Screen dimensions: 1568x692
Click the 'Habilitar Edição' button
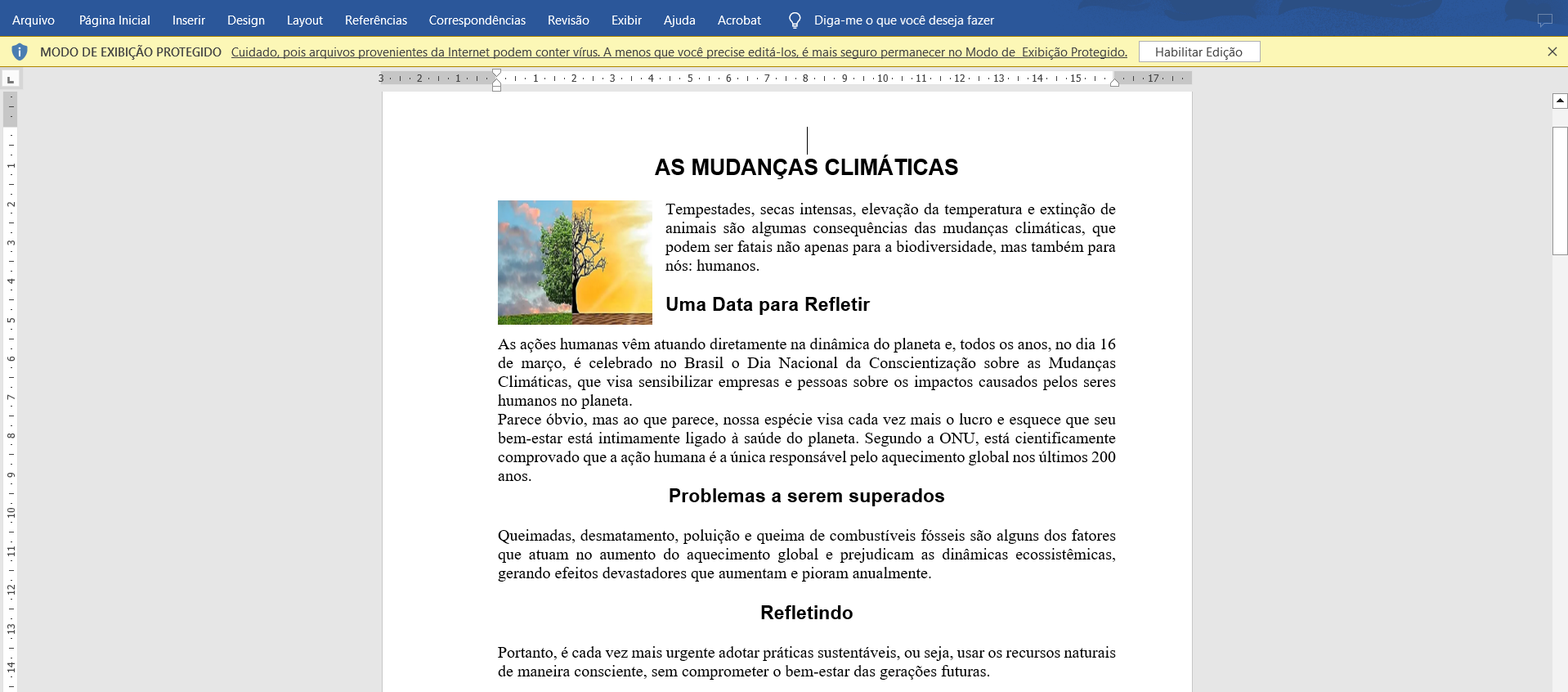pos(1199,52)
